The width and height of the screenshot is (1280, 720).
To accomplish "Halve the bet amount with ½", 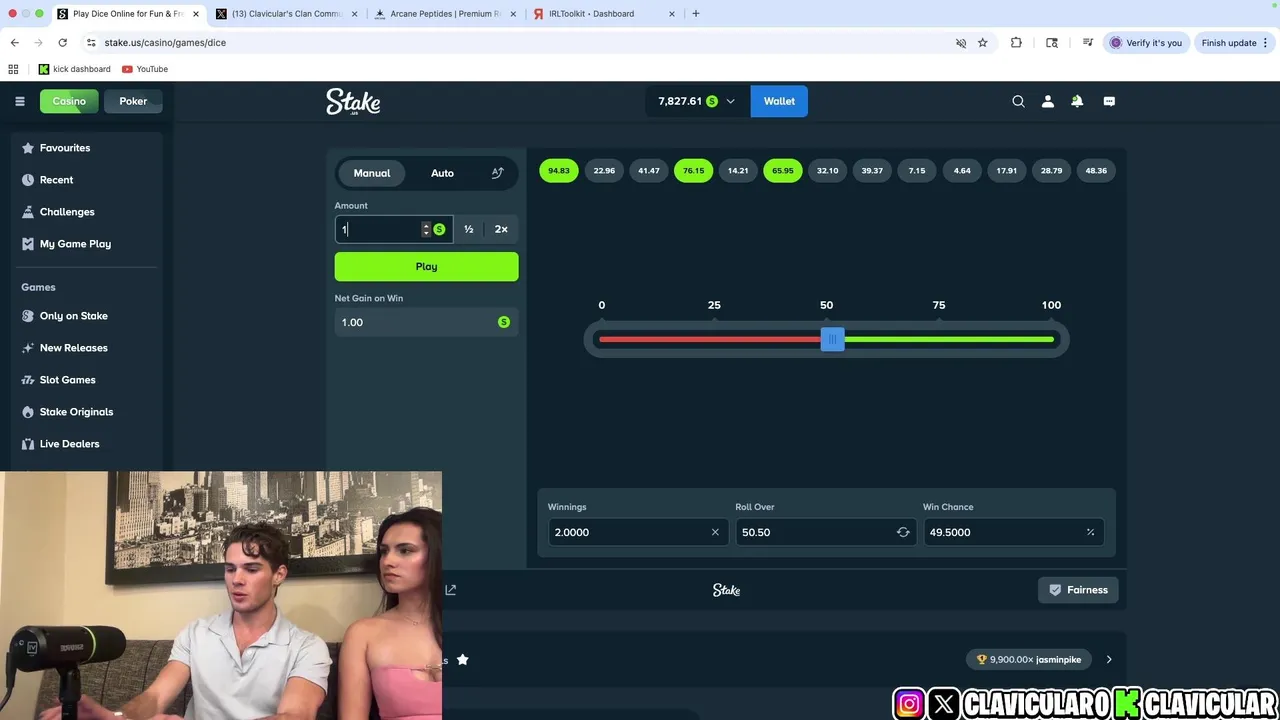I will tap(468, 229).
